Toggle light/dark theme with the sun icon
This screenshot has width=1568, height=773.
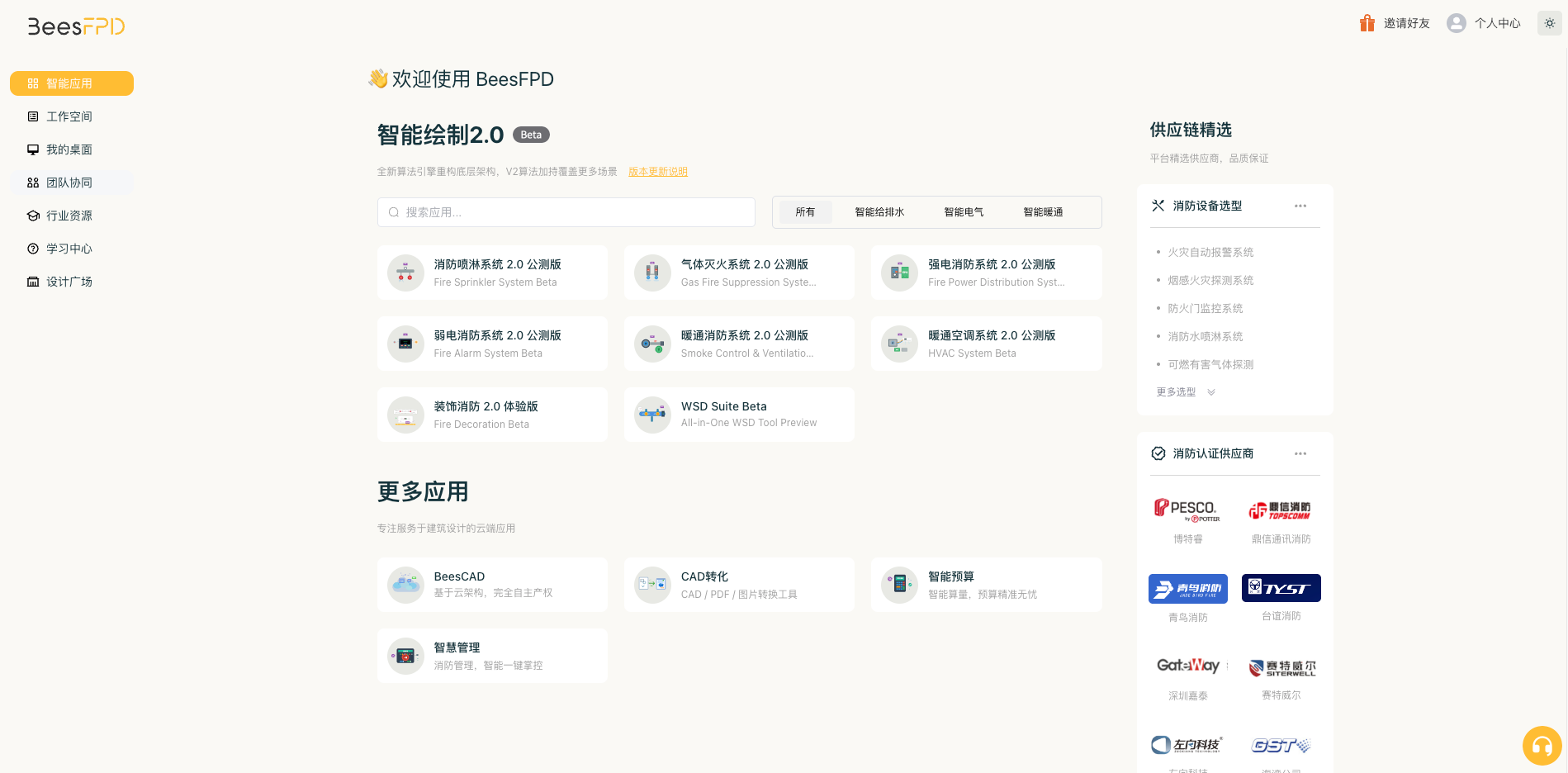pyautogui.click(x=1548, y=22)
